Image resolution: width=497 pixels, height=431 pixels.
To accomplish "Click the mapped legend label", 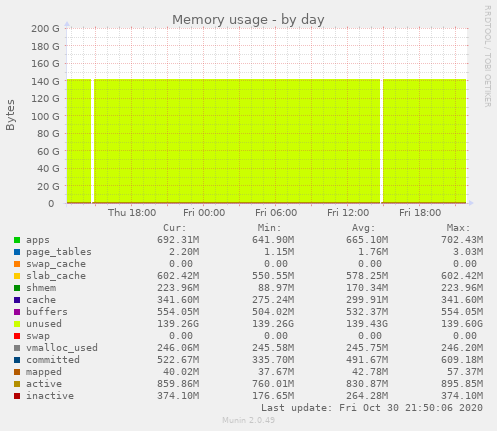I will point(44,372).
